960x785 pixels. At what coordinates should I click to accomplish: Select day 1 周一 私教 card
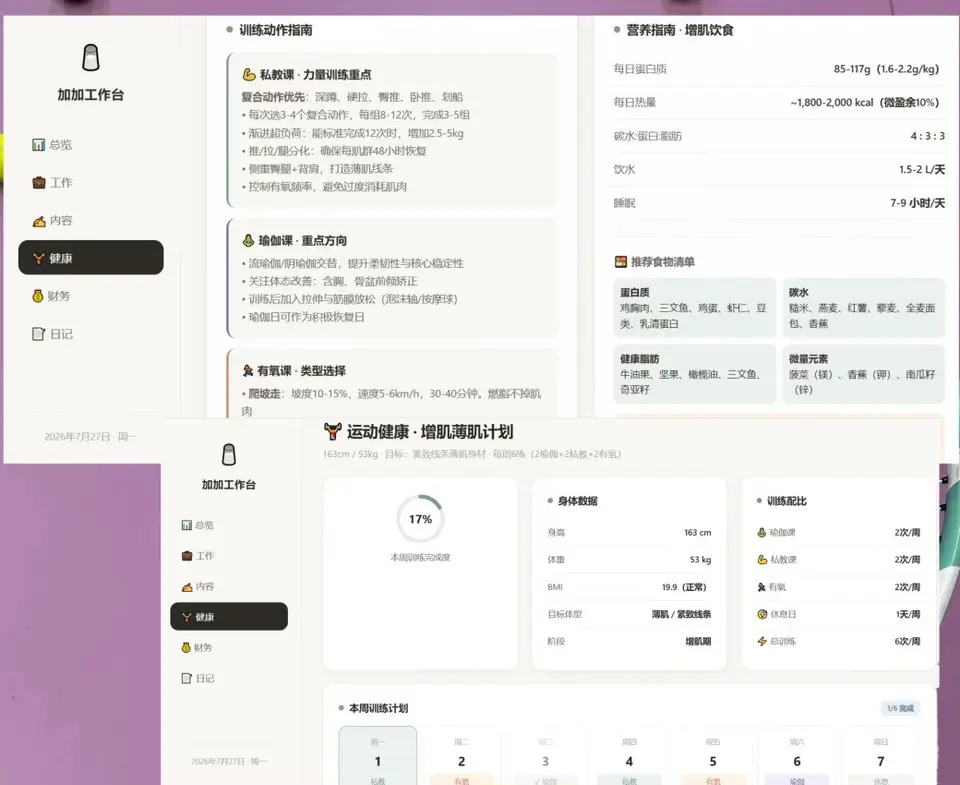coord(378,757)
